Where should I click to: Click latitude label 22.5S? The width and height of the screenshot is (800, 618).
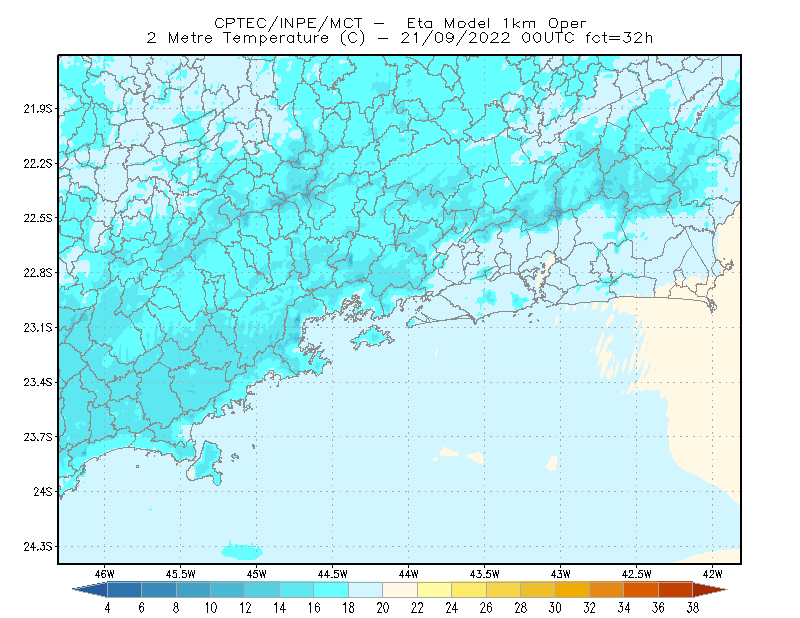[37, 218]
